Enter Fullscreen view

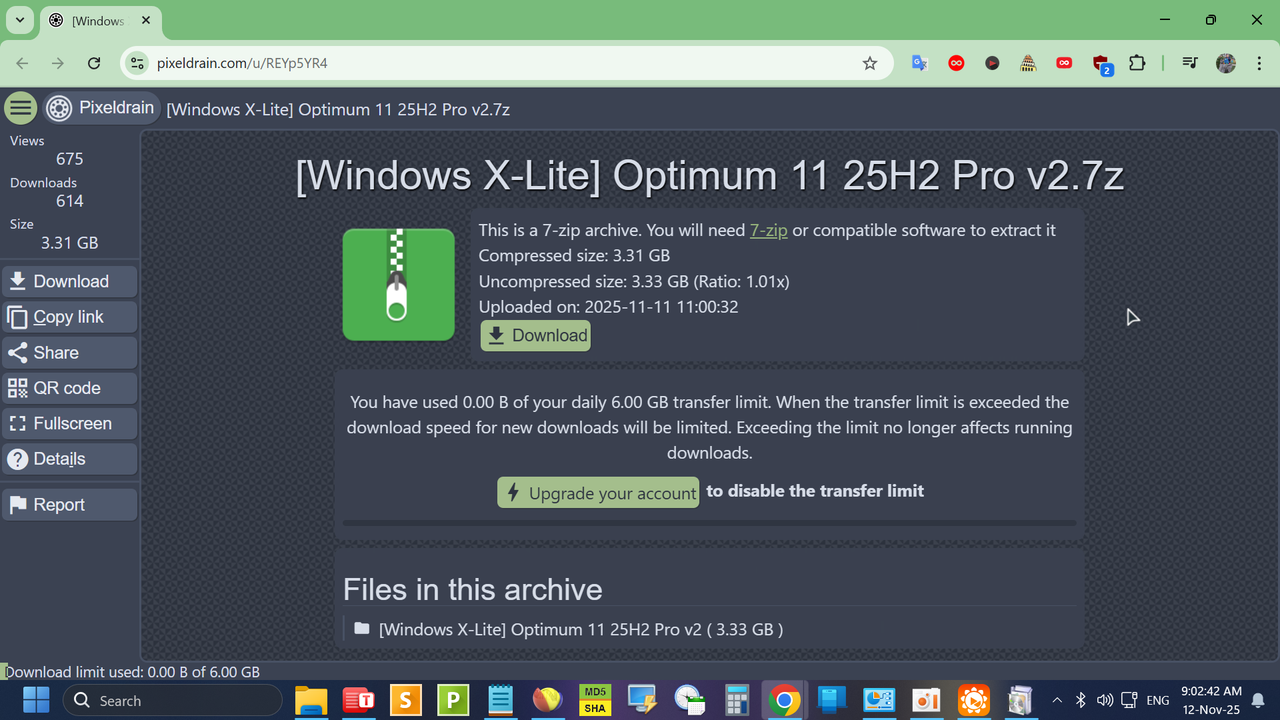click(69, 423)
